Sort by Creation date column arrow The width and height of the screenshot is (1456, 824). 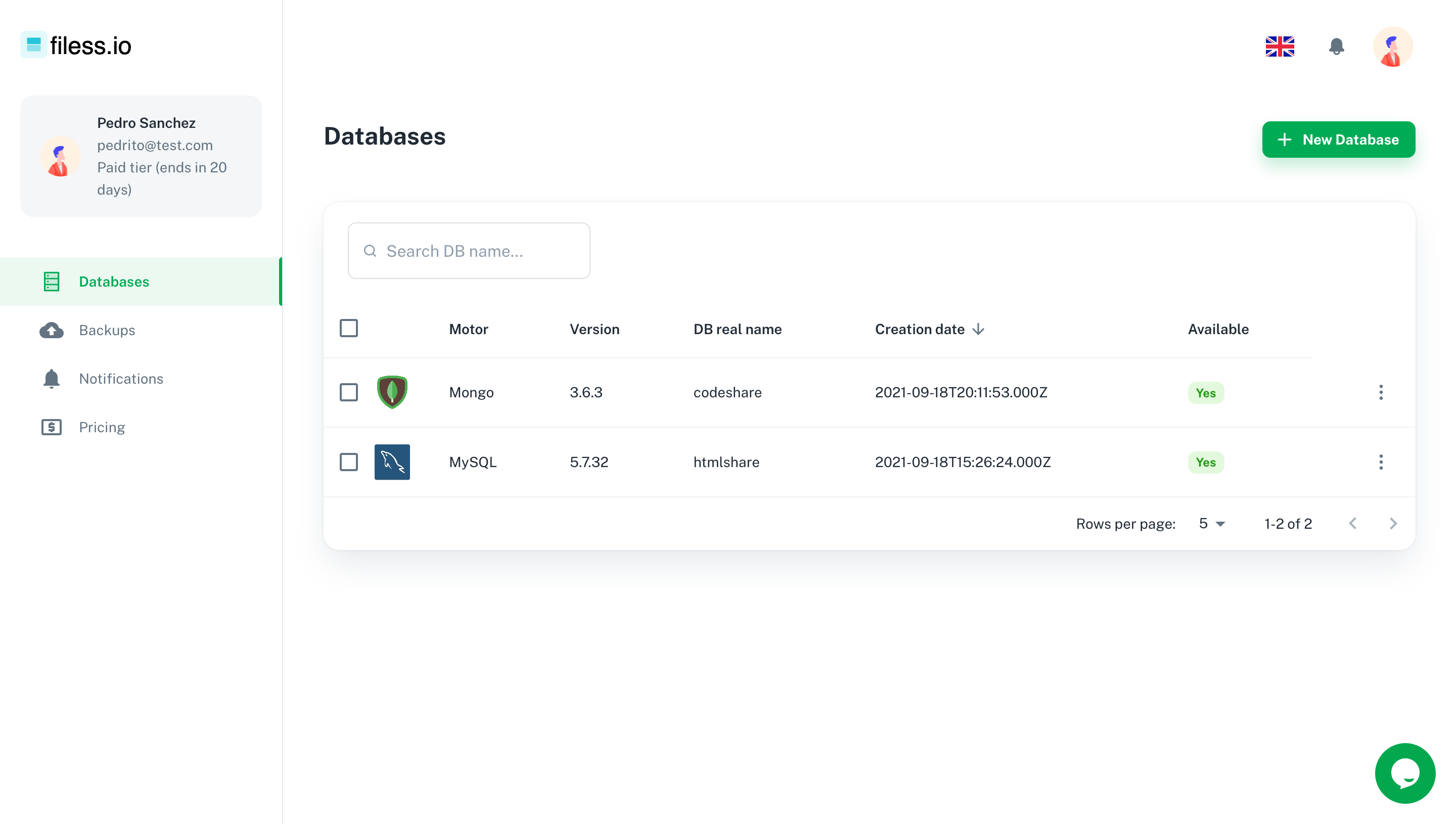point(978,330)
